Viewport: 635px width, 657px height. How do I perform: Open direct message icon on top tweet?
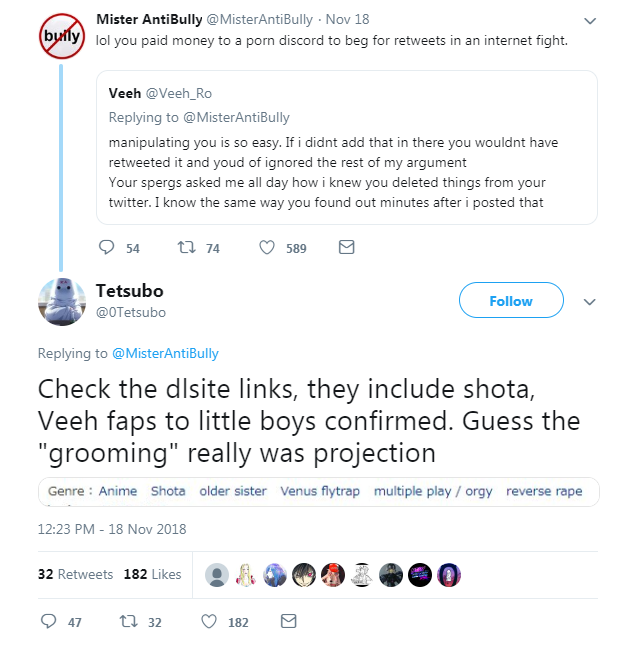click(346, 248)
